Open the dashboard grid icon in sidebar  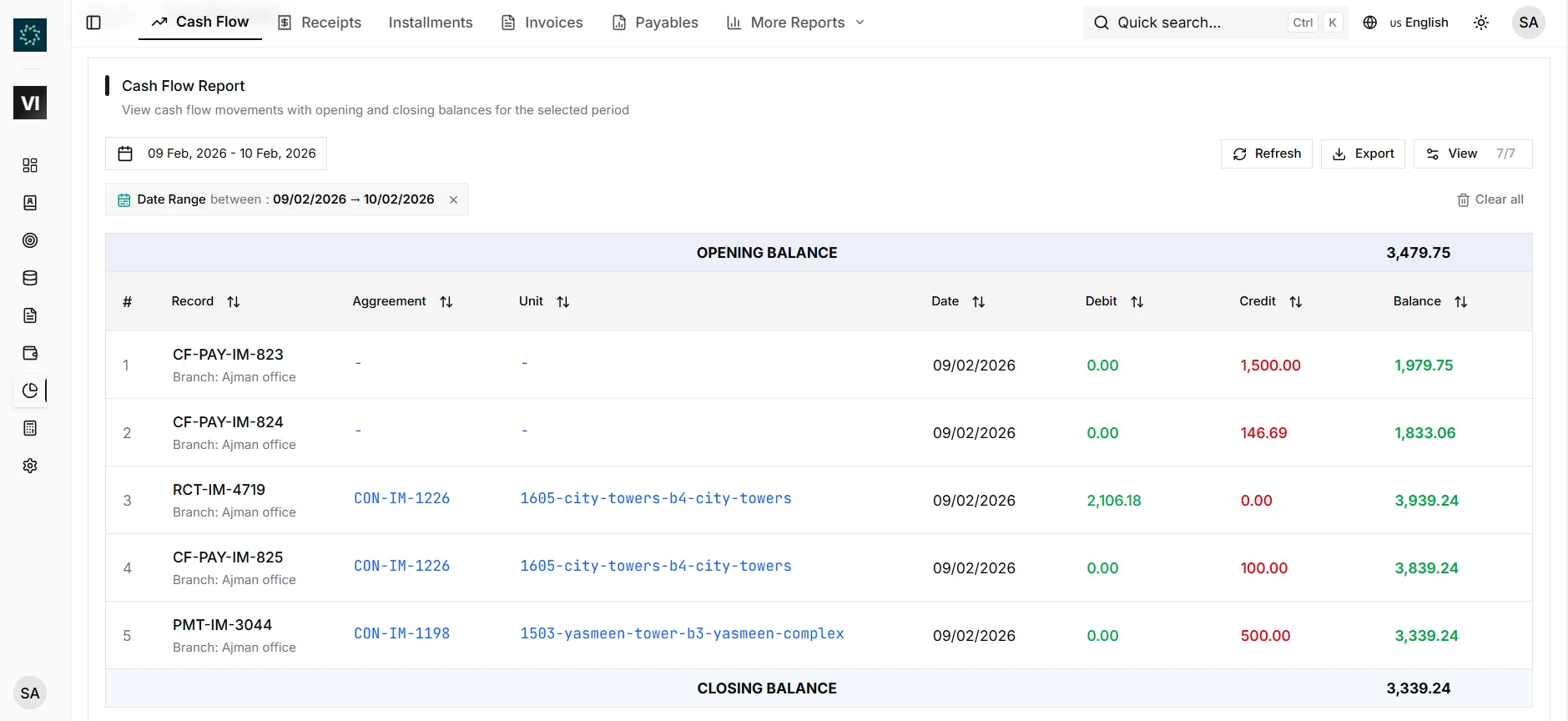tap(30, 165)
